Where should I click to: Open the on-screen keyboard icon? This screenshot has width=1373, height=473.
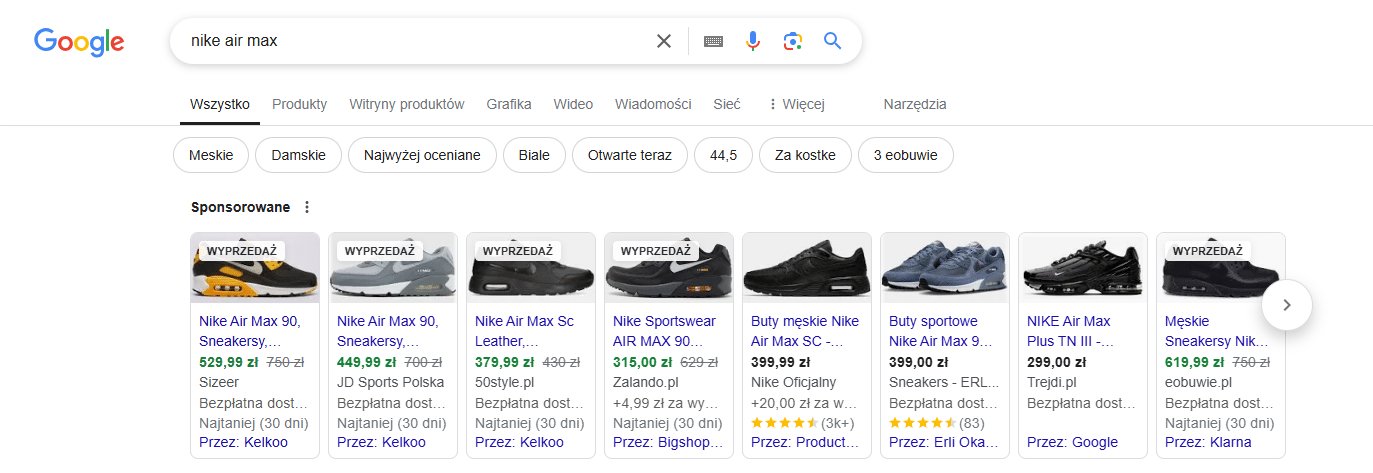pyautogui.click(x=713, y=41)
